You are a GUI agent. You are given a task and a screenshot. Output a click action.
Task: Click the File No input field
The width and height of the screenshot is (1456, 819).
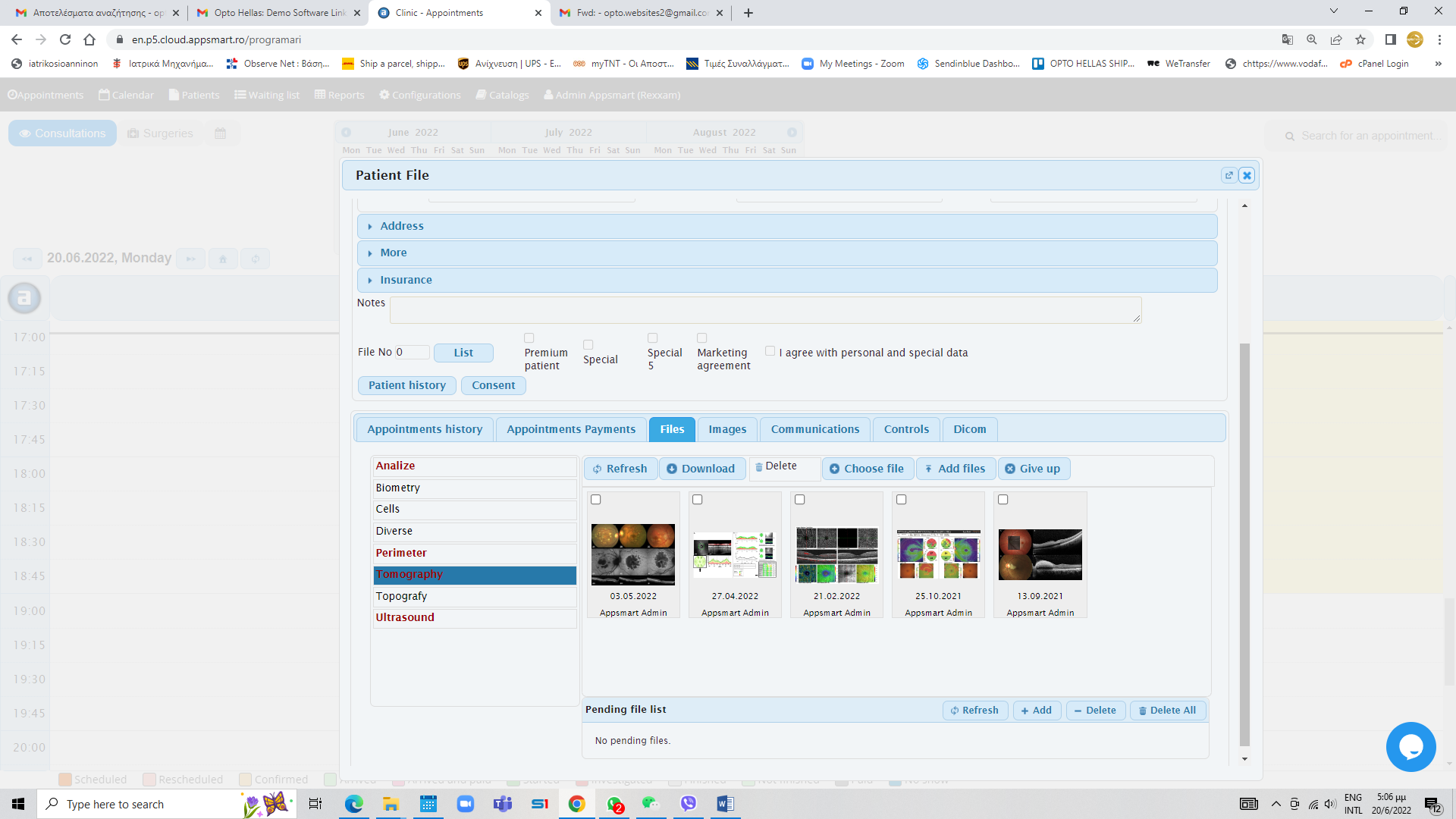click(x=412, y=352)
